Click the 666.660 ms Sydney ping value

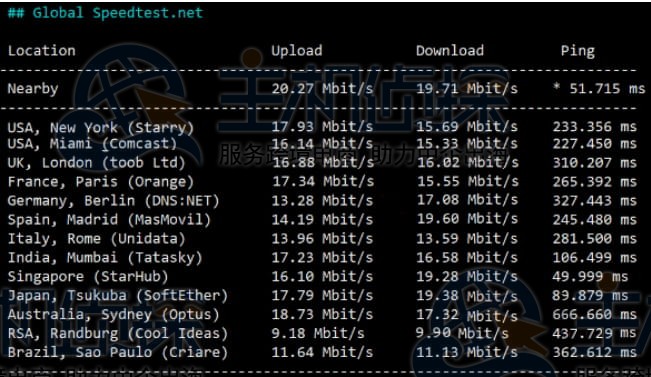(595, 314)
